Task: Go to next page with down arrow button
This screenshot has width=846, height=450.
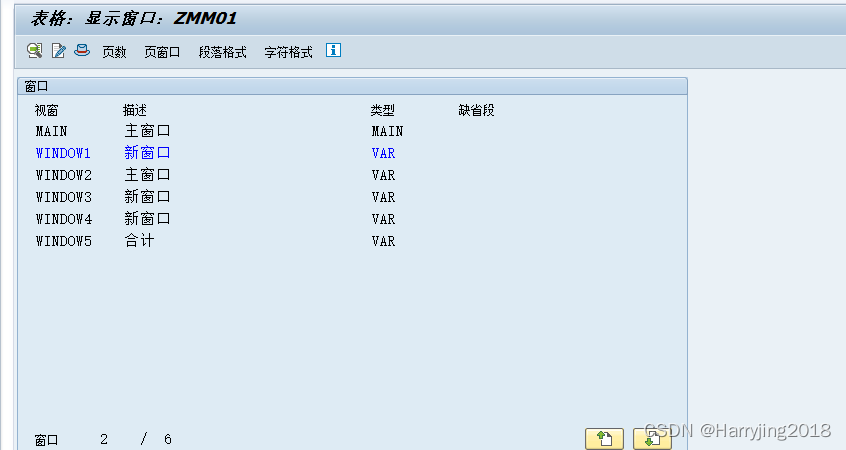Action: coord(652,439)
